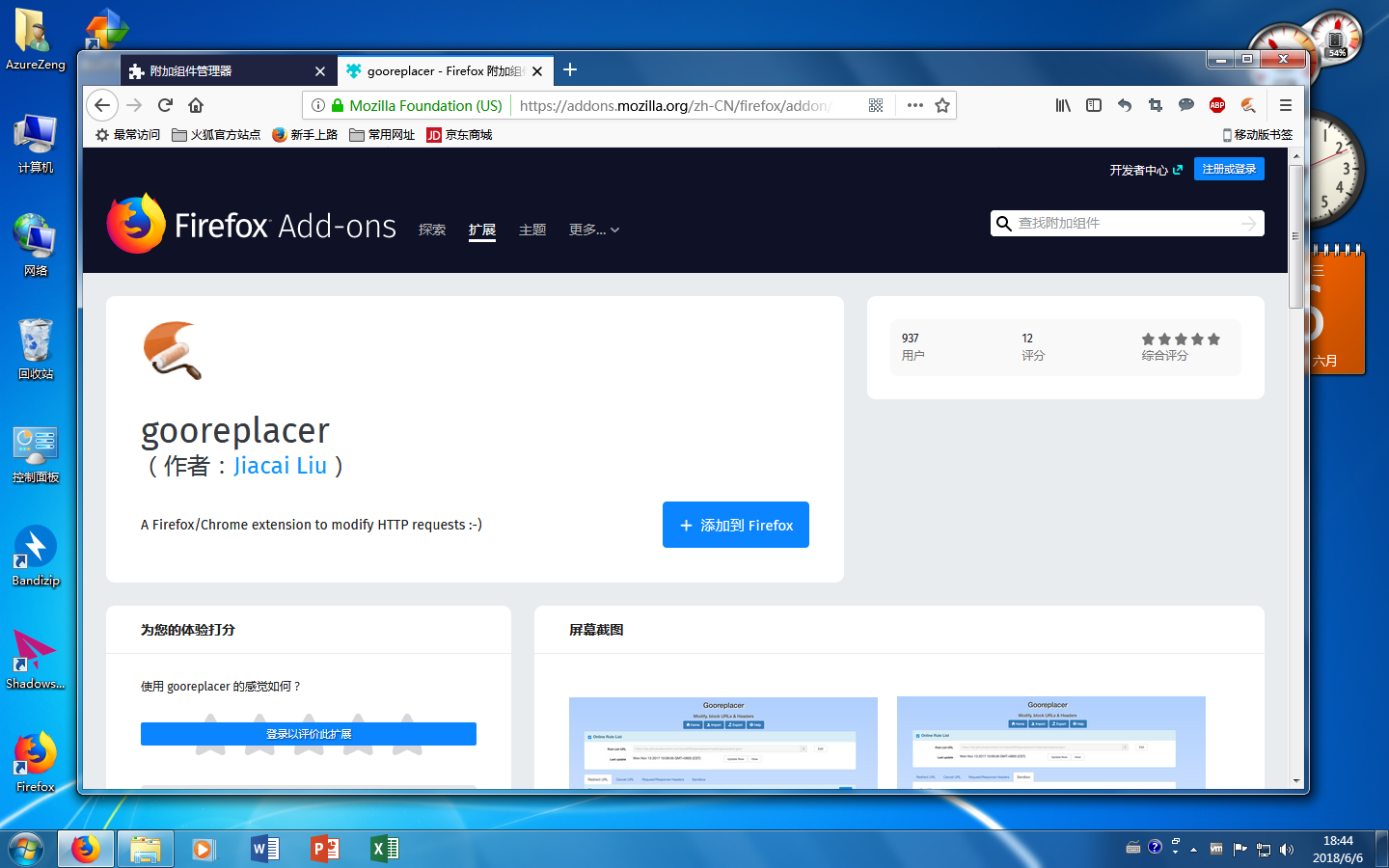Screen dimensions: 1389x868
Task: Click the chat bubble toolbar icon
Action: coord(1186,105)
